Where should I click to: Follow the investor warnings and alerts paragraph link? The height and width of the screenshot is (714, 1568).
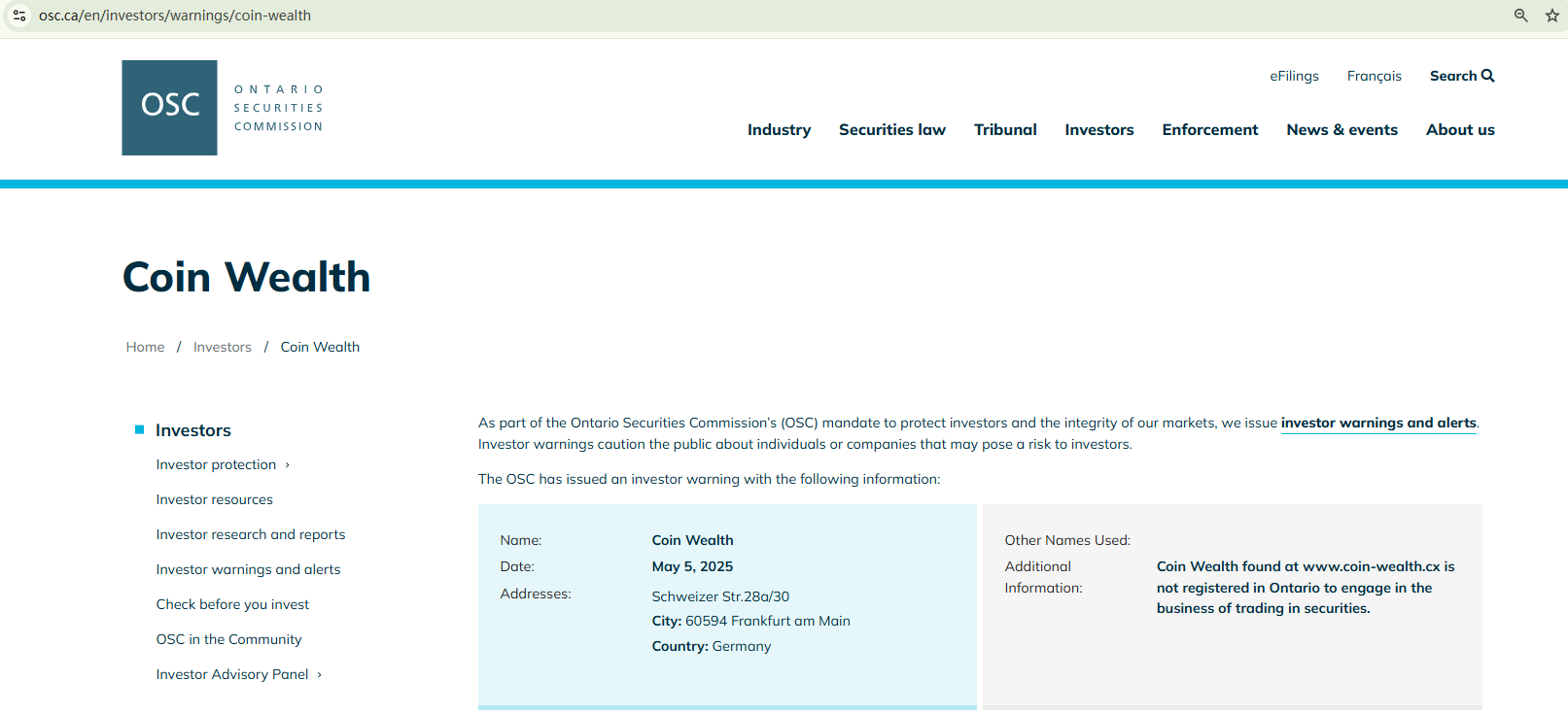pyautogui.click(x=1378, y=424)
